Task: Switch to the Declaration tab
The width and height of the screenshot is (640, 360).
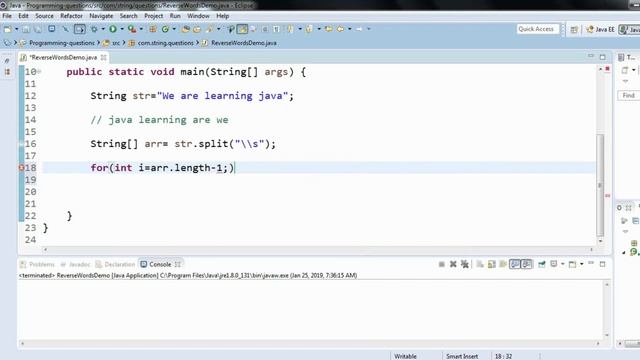Action: (115, 264)
